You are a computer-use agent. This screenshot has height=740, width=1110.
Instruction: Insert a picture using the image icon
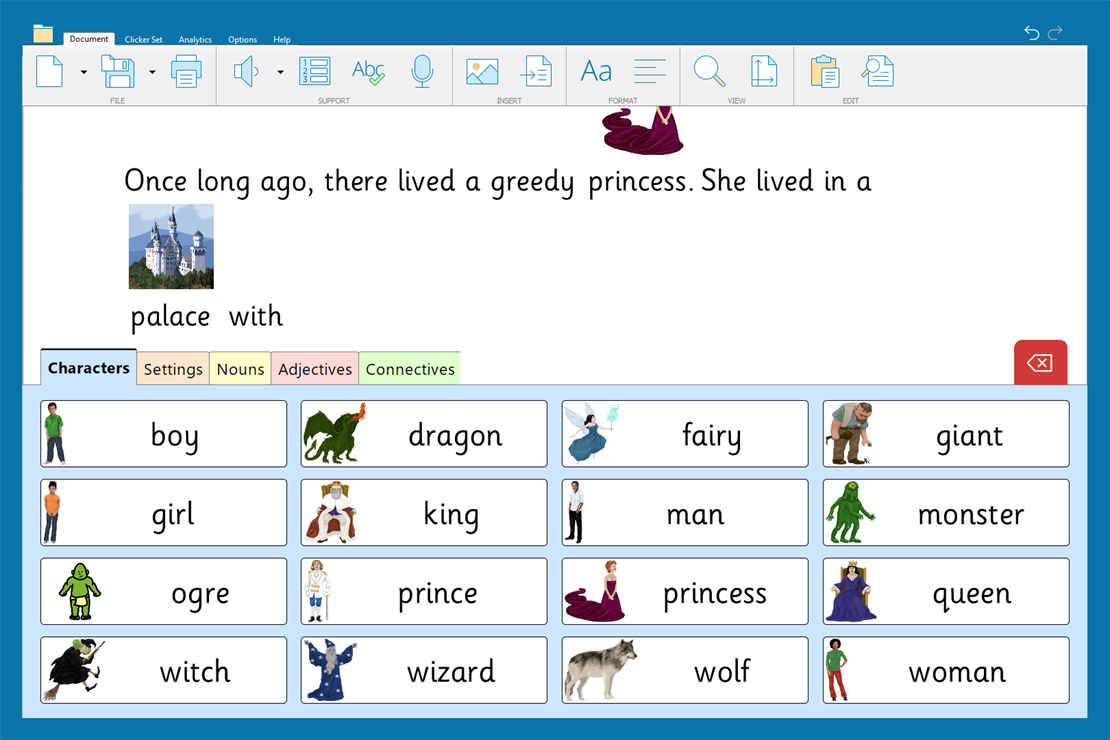[x=482, y=72]
